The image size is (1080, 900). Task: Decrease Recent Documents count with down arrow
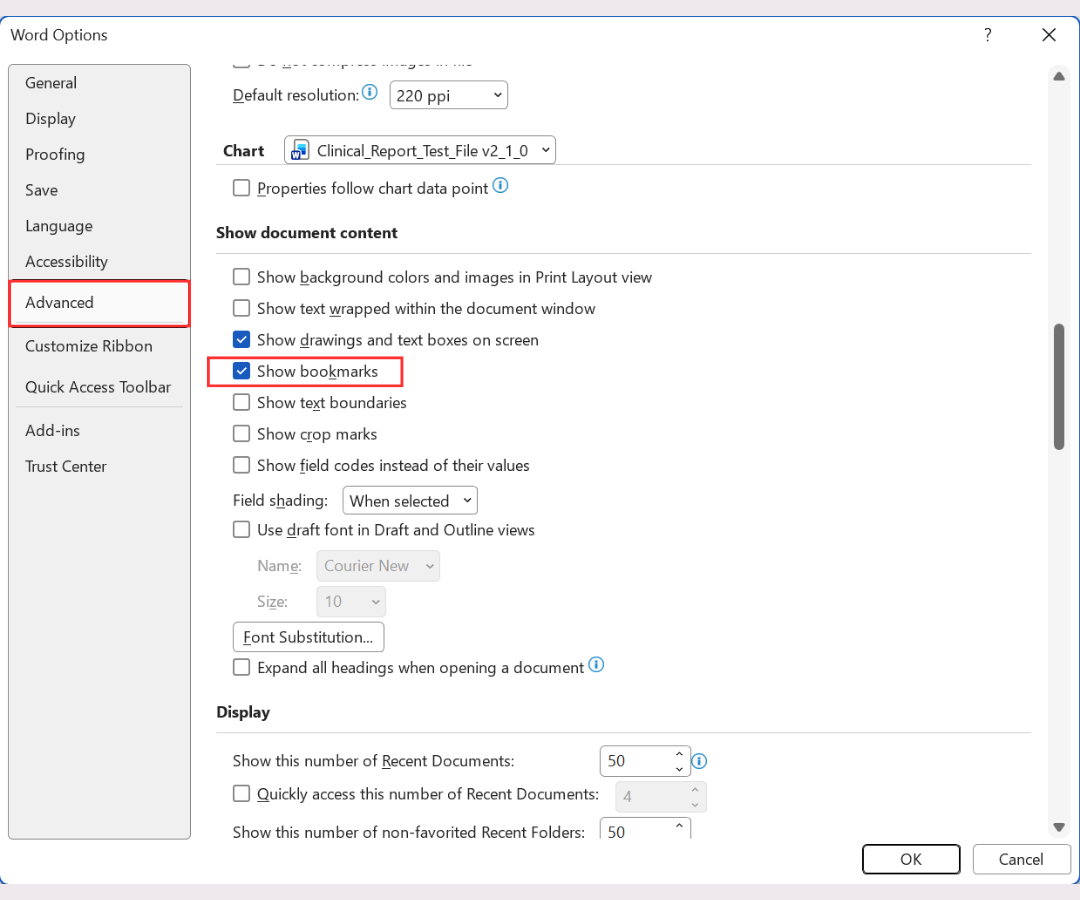click(679, 768)
